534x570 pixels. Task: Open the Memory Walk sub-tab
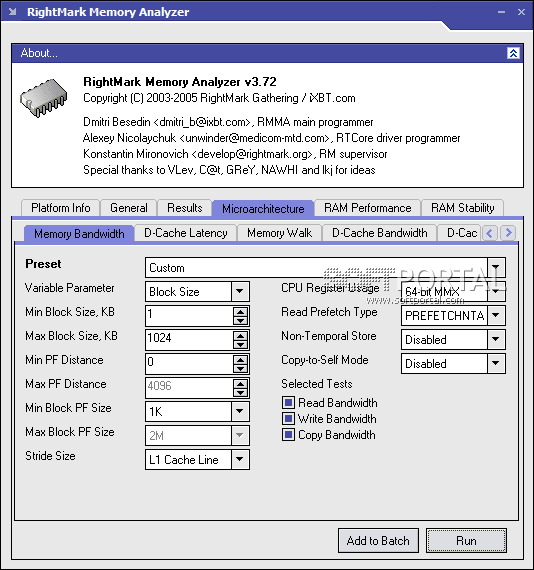(x=280, y=233)
